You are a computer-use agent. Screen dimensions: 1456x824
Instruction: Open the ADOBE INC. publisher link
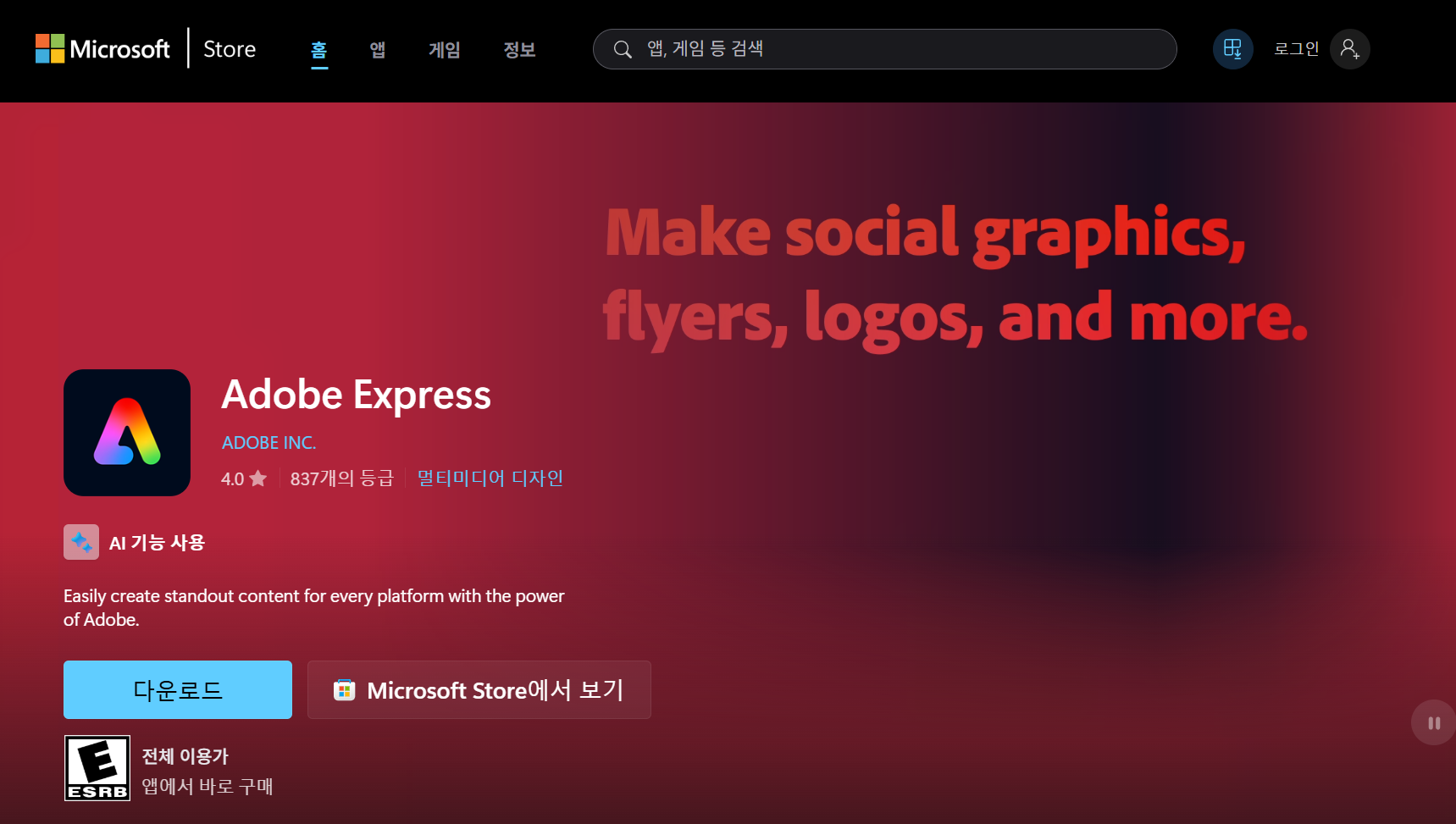269,443
